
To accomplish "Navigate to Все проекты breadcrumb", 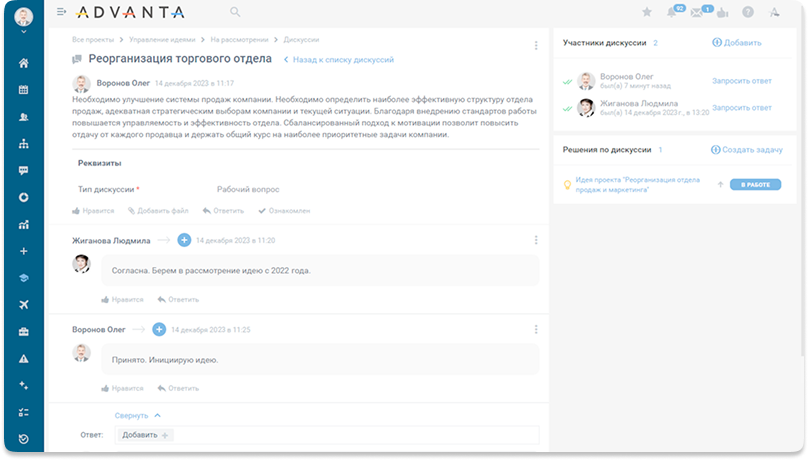I will pos(92,39).
